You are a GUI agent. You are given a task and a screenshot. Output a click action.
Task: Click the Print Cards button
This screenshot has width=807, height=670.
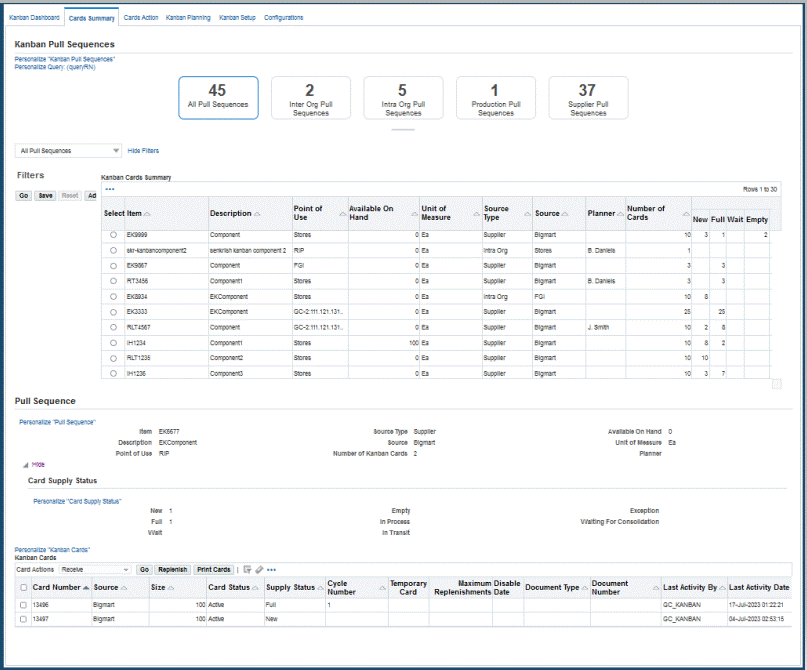(x=214, y=570)
